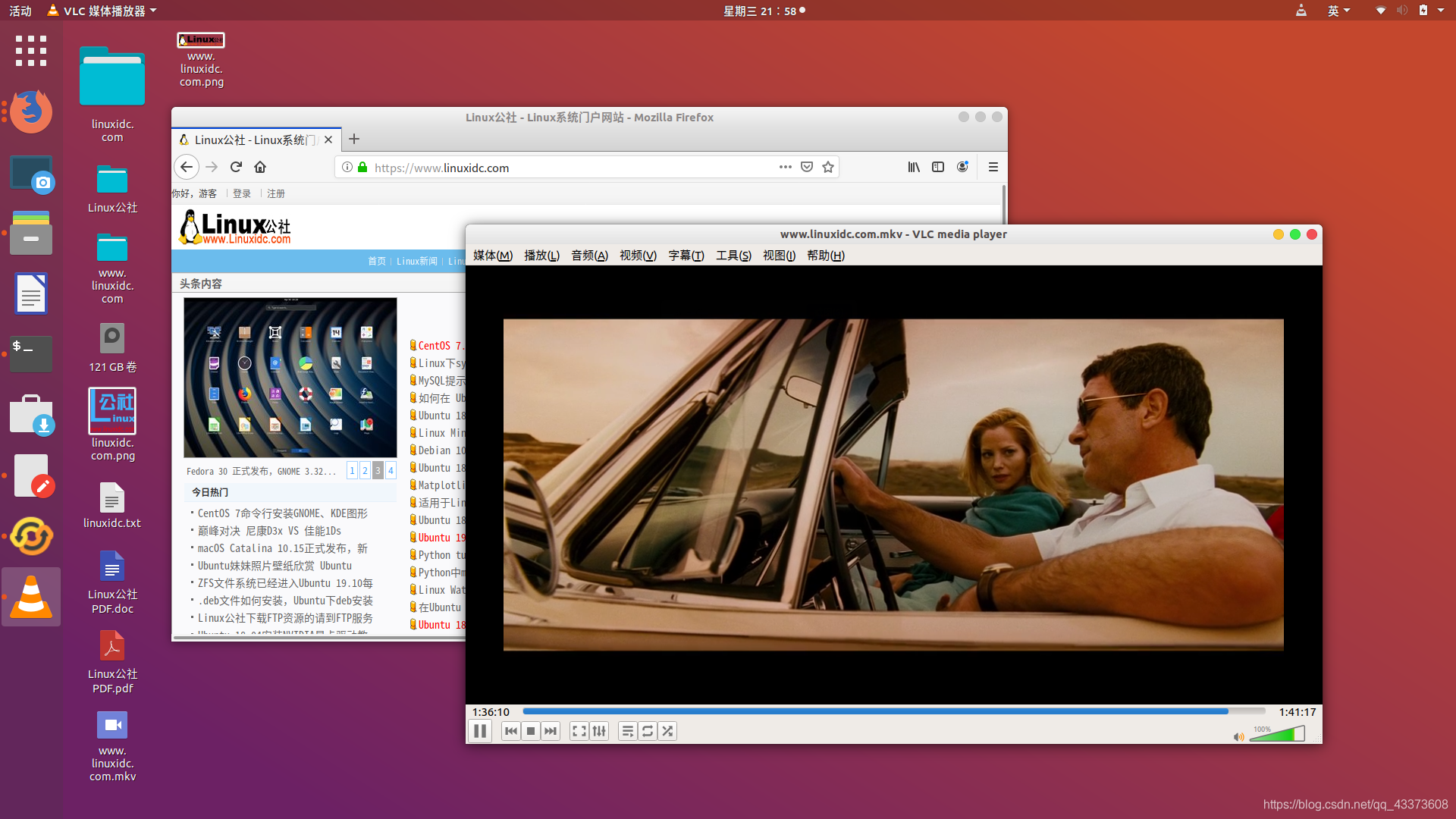Open the 注册 link on the webpage
The width and height of the screenshot is (1456, 819).
pos(276,193)
